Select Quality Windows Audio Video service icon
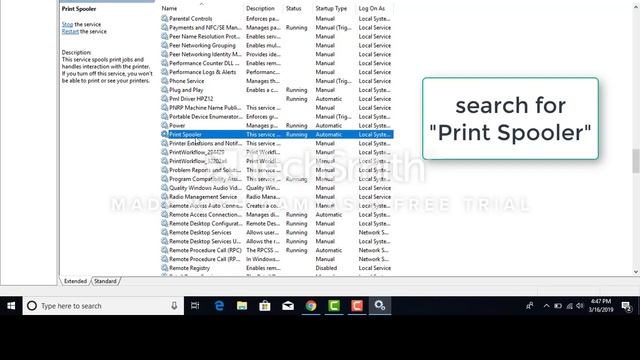 coord(164,188)
